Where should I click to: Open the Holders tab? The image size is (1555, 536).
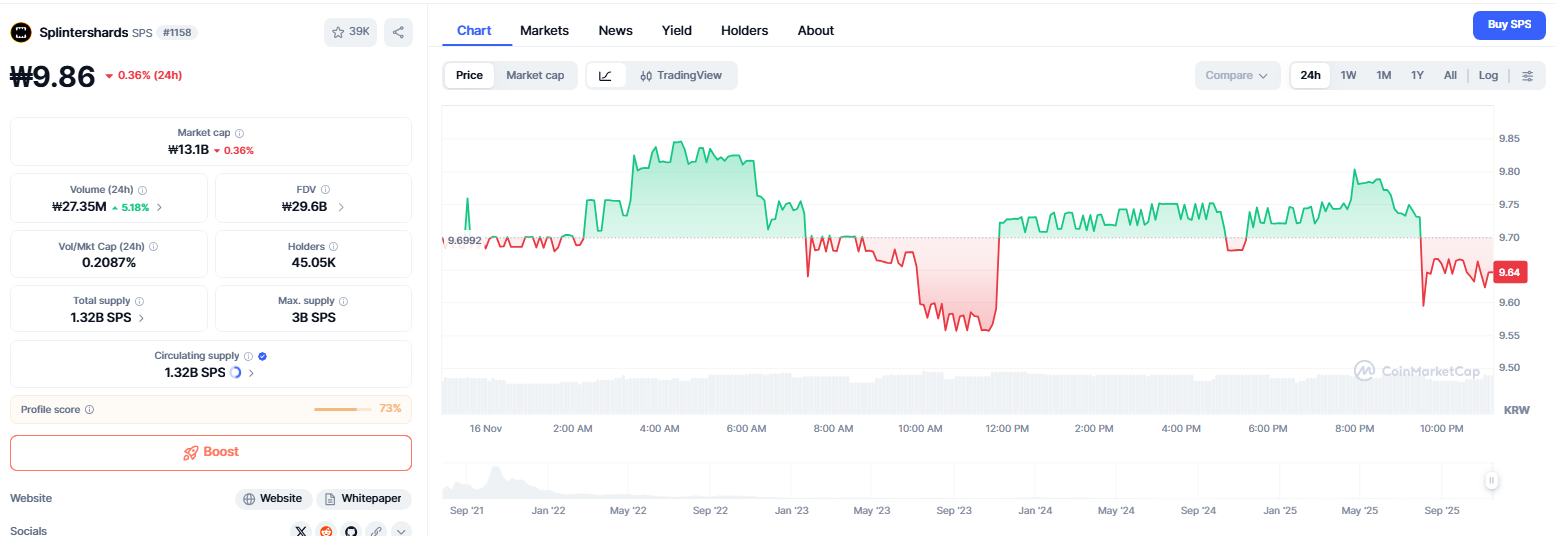point(744,31)
